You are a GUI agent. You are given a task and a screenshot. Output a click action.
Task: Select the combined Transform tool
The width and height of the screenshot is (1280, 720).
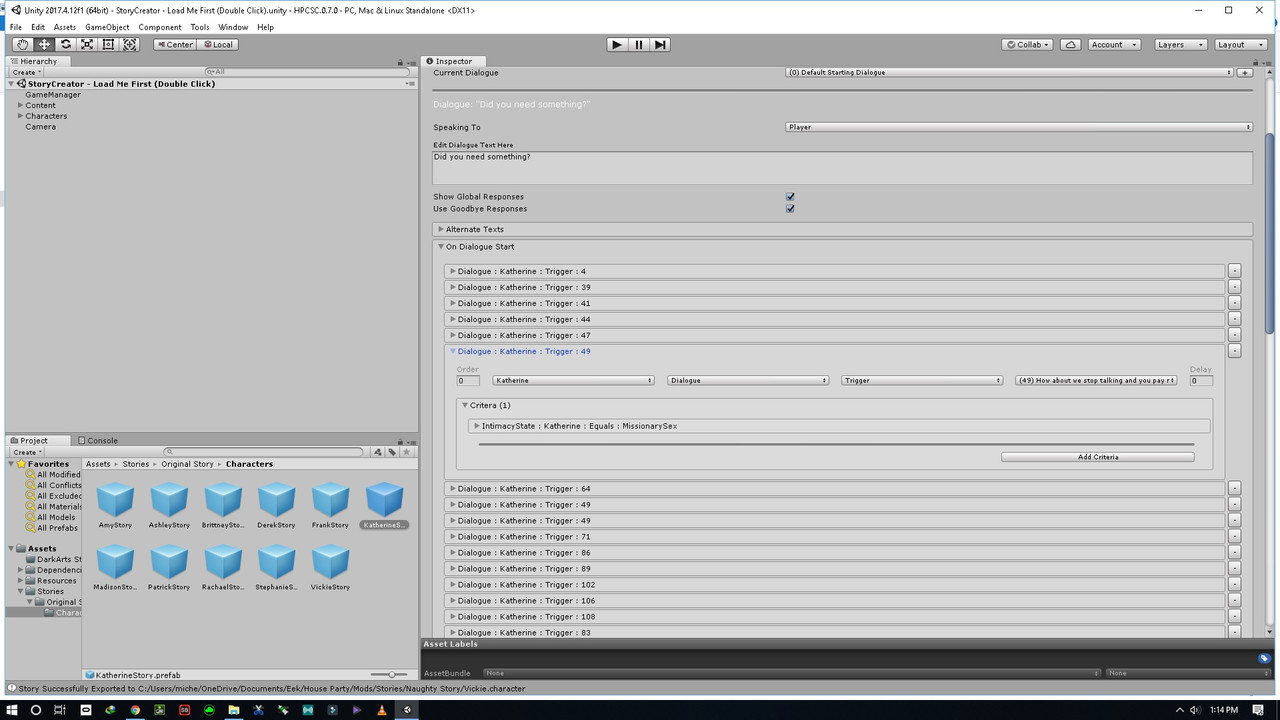[x=130, y=44]
